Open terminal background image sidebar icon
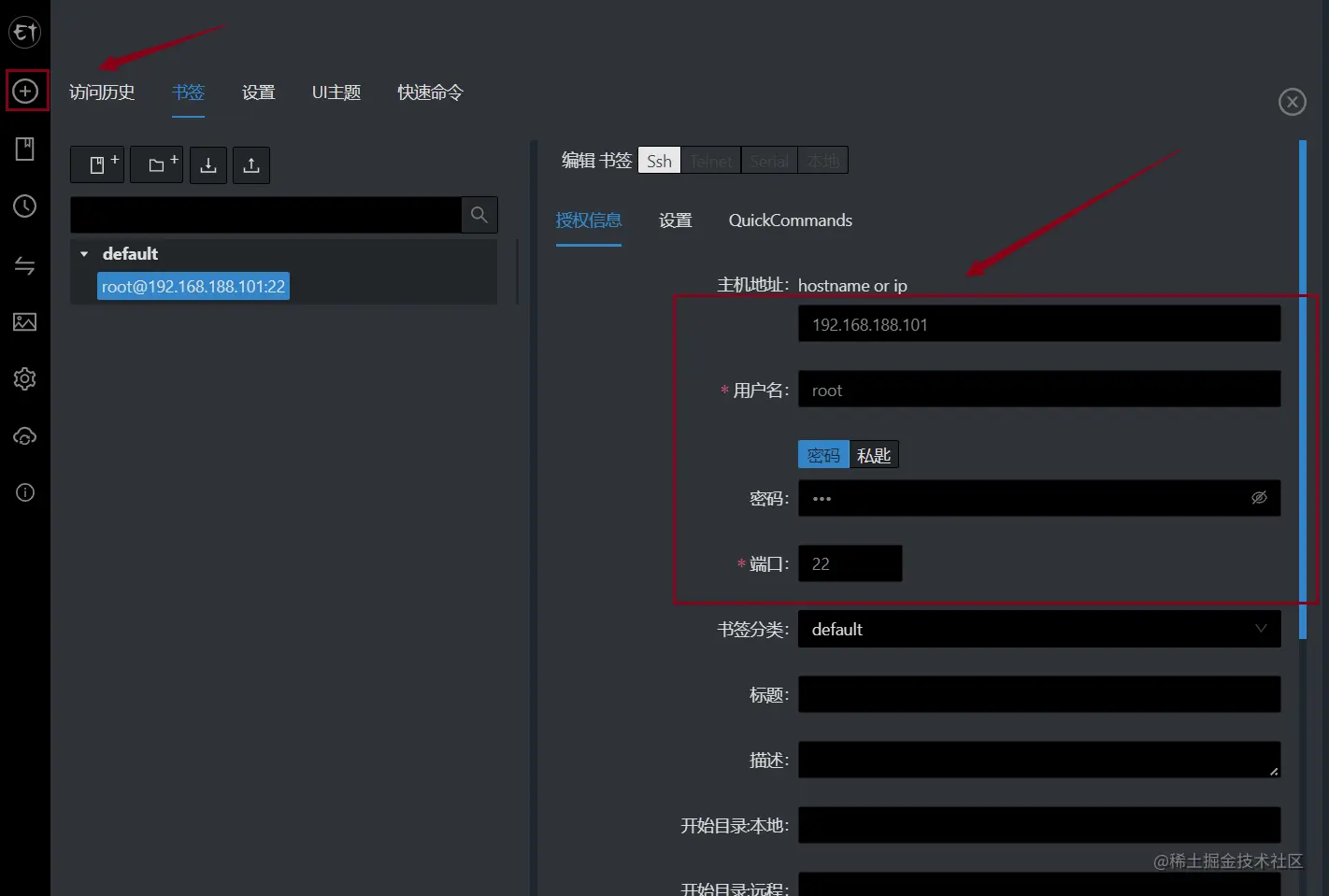Screen dimensions: 1329x896 tap(25, 322)
